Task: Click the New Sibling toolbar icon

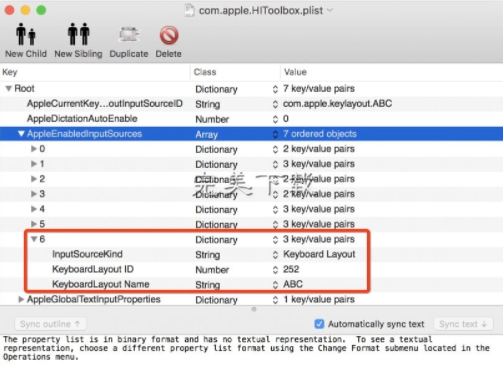Action: [78, 34]
